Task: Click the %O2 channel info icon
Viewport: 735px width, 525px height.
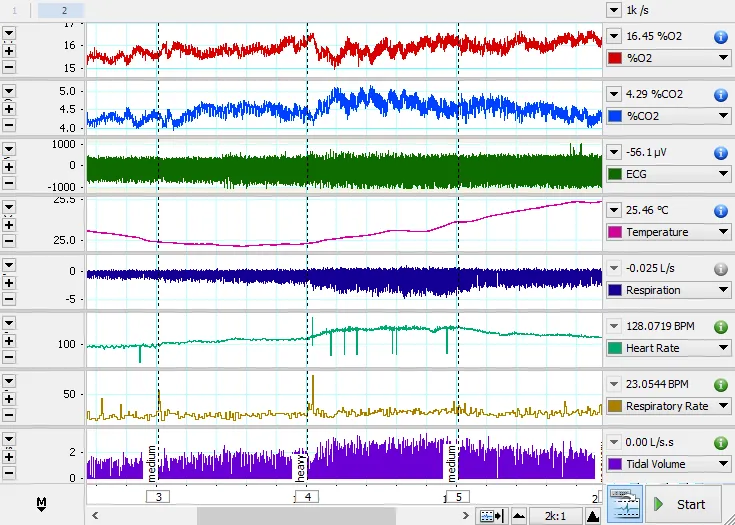Action: (720, 37)
